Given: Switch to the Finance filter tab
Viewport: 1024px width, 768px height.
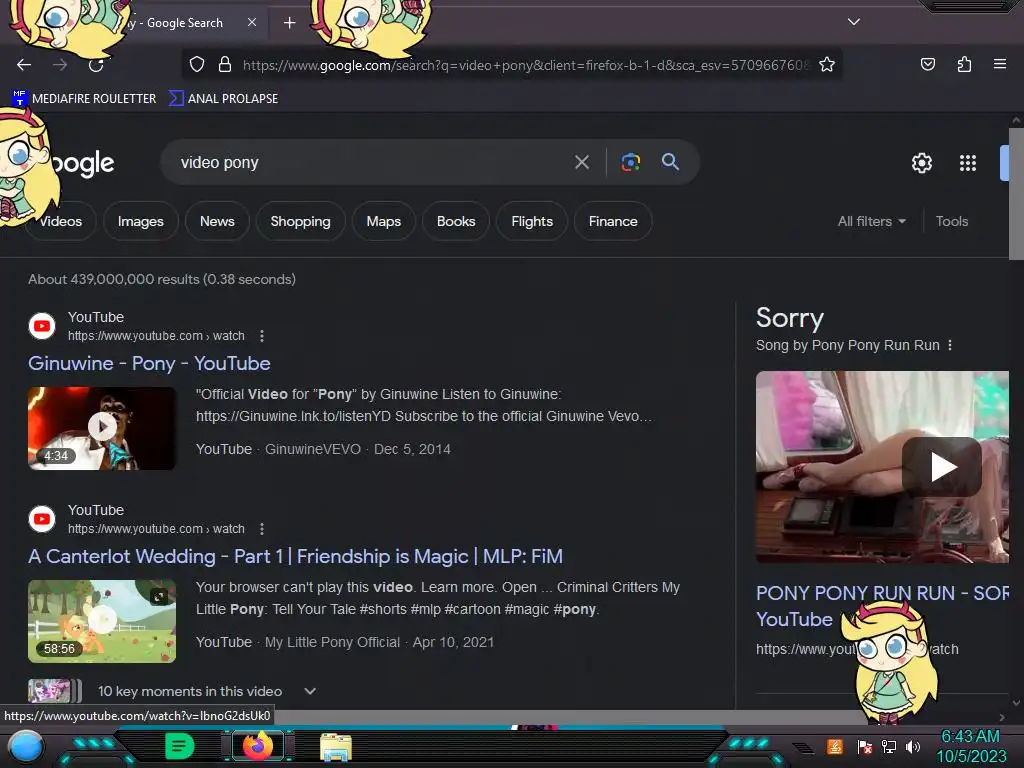Looking at the screenshot, I should (x=613, y=221).
